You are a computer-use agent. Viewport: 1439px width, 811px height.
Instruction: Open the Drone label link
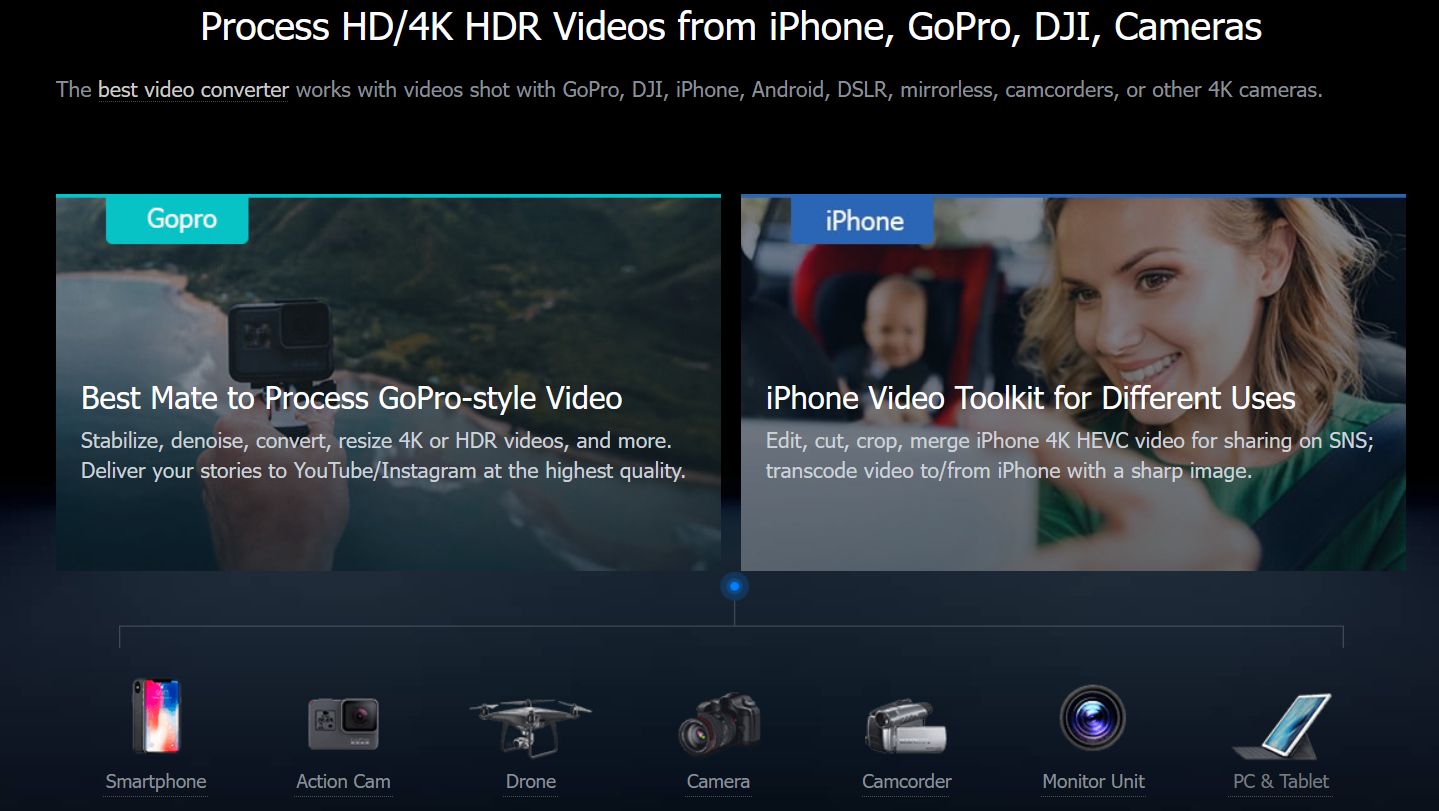coord(531,782)
